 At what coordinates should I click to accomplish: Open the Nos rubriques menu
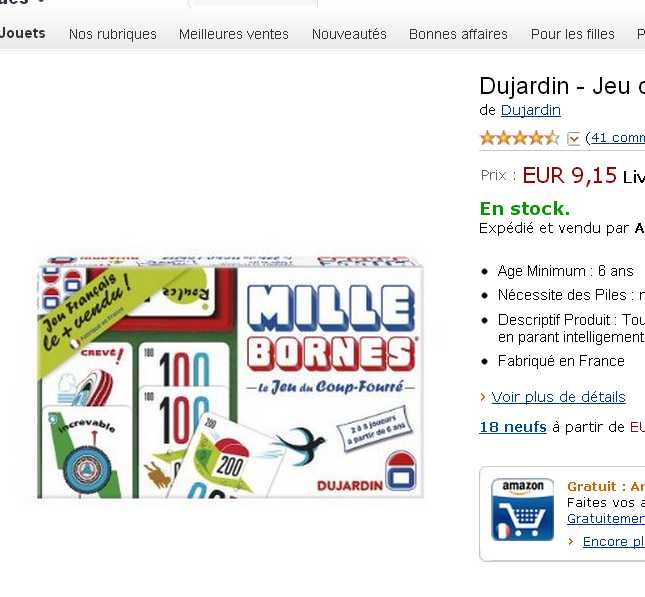[113, 34]
